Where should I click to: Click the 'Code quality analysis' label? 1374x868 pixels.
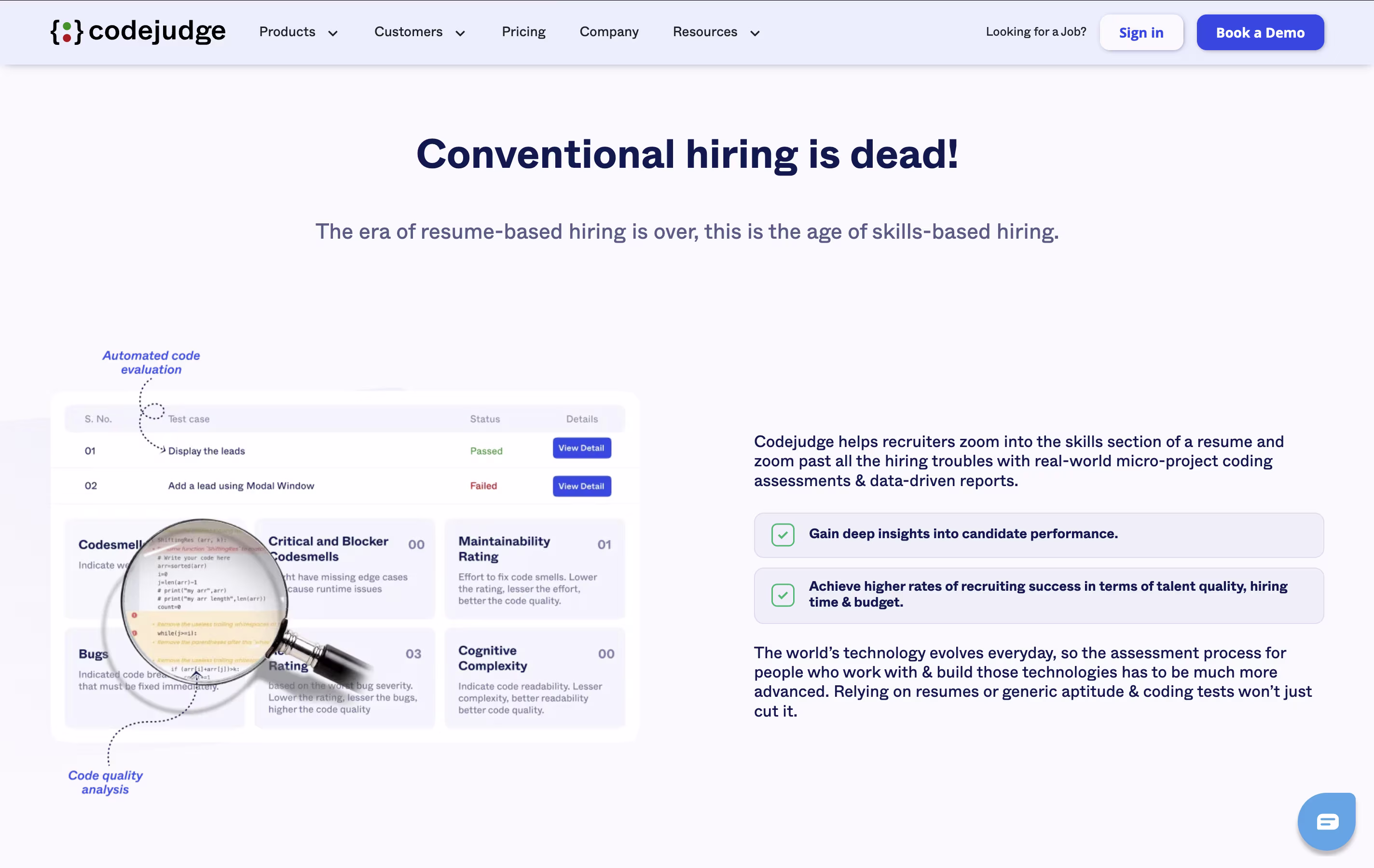coord(105,782)
